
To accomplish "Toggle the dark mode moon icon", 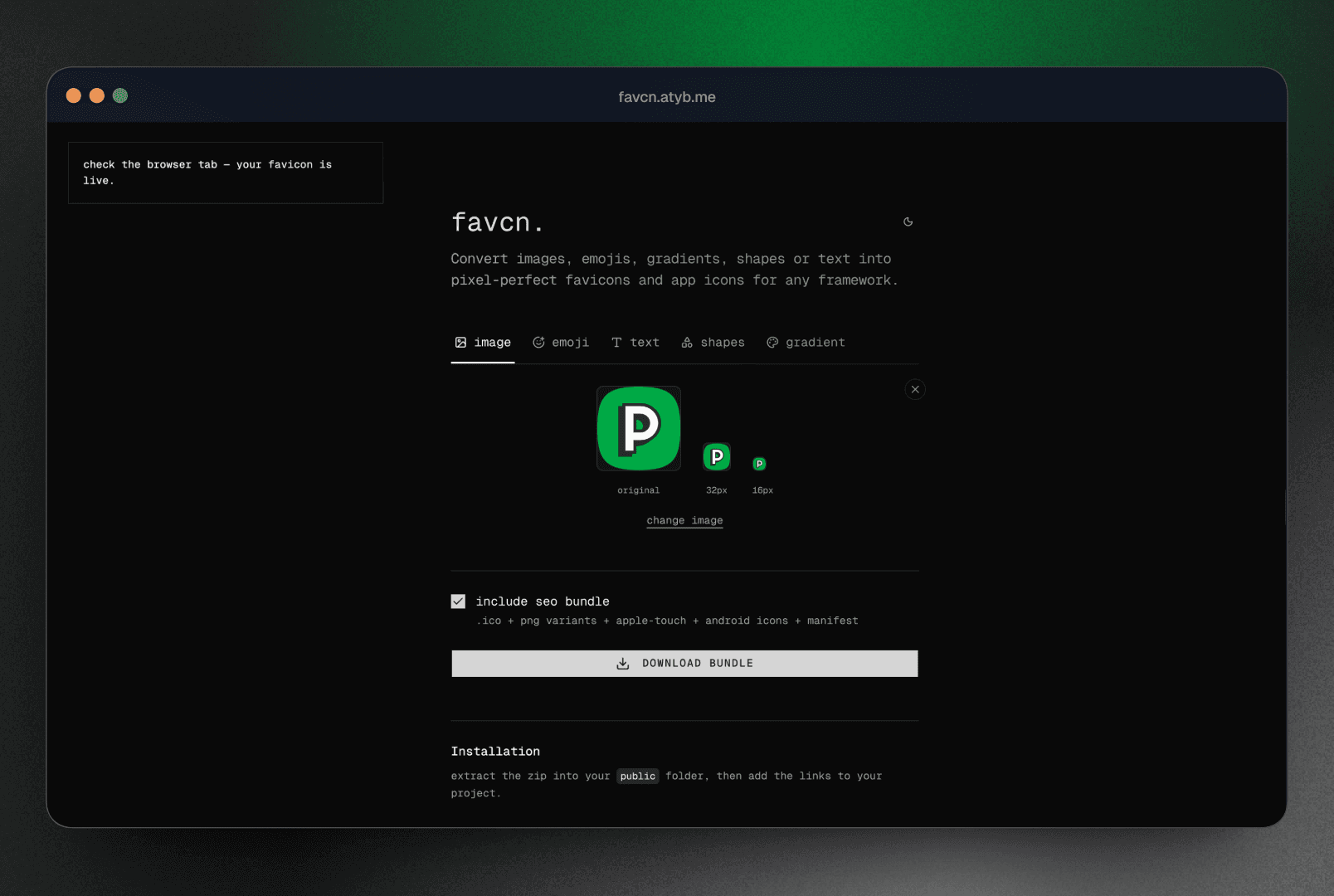I will (908, 222).
